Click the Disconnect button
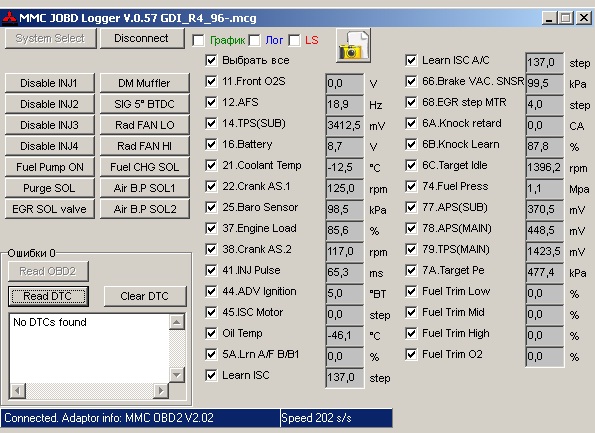The height and width of the screenshot is (433, 595). 142,38
